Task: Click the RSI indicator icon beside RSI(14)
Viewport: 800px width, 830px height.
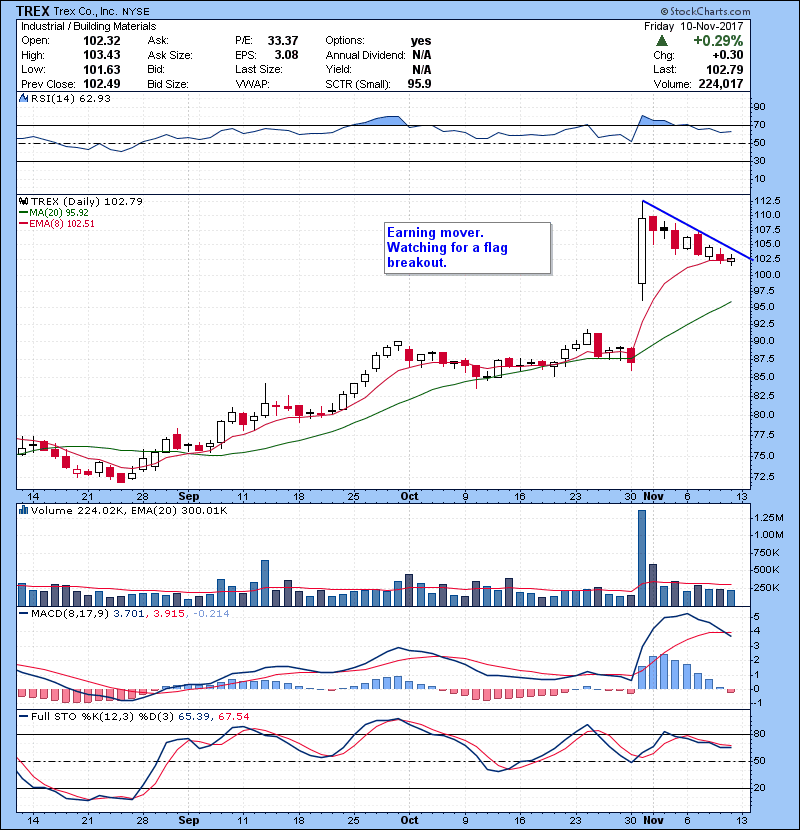Action: coord(23,98)
